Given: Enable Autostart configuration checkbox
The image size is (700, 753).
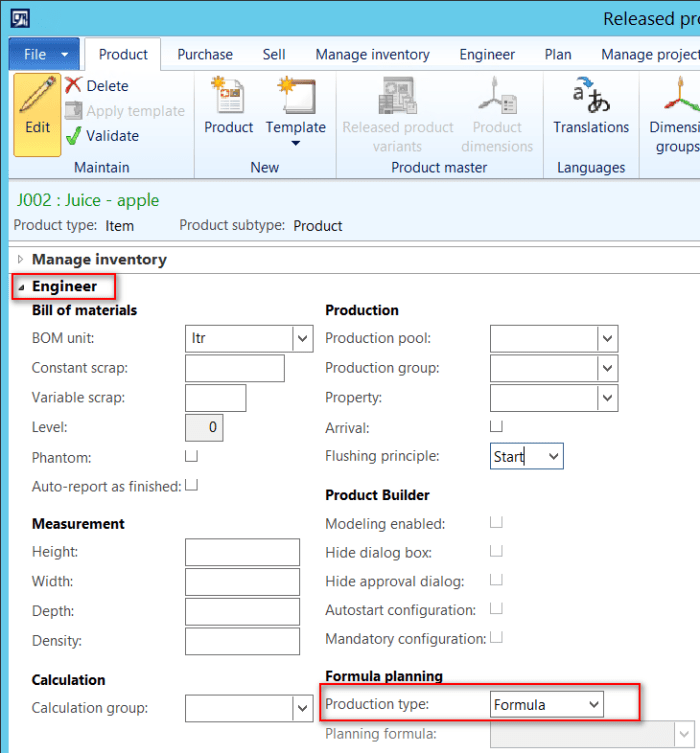Looking at the screenshot, I should (x=496, y=608).
